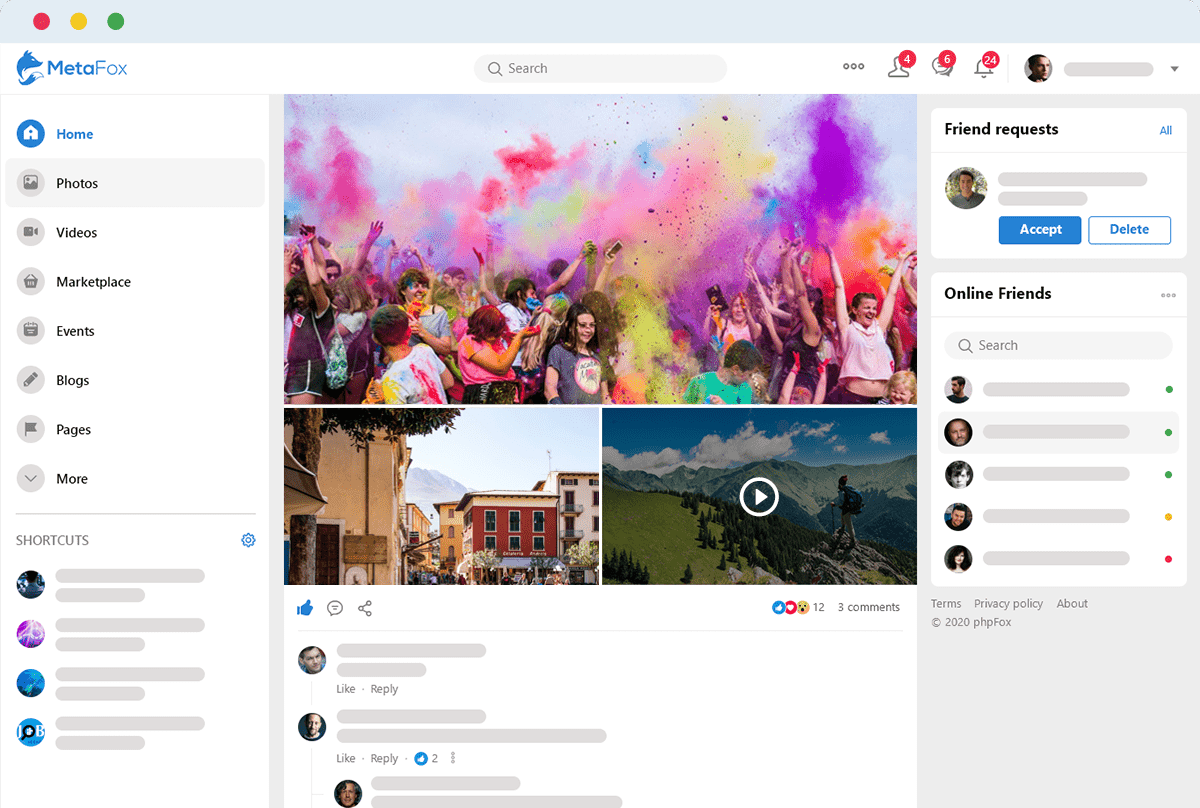This screenshot has height=808, width=1200.
Task: Open the three-dots apps menu in header
Action: (x=853, y=67)
